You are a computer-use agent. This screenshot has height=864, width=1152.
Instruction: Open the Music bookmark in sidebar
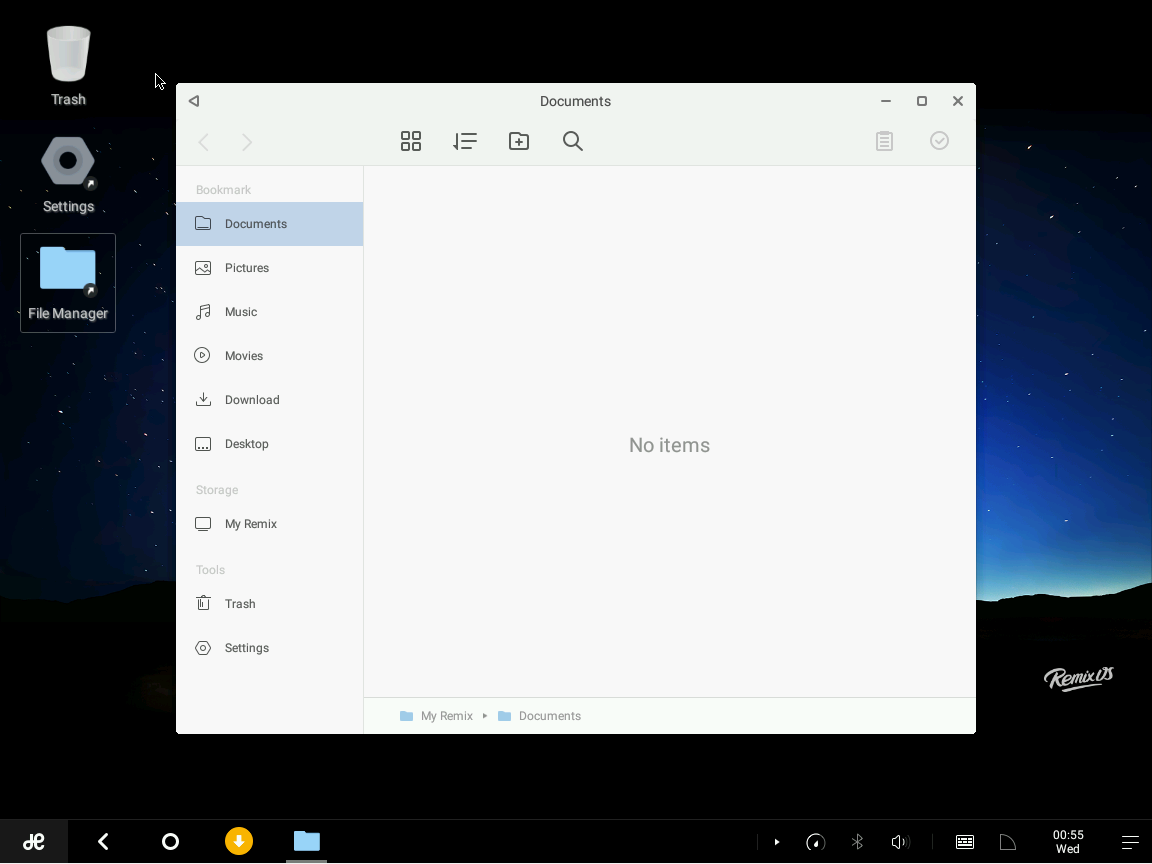pos(240,312)
